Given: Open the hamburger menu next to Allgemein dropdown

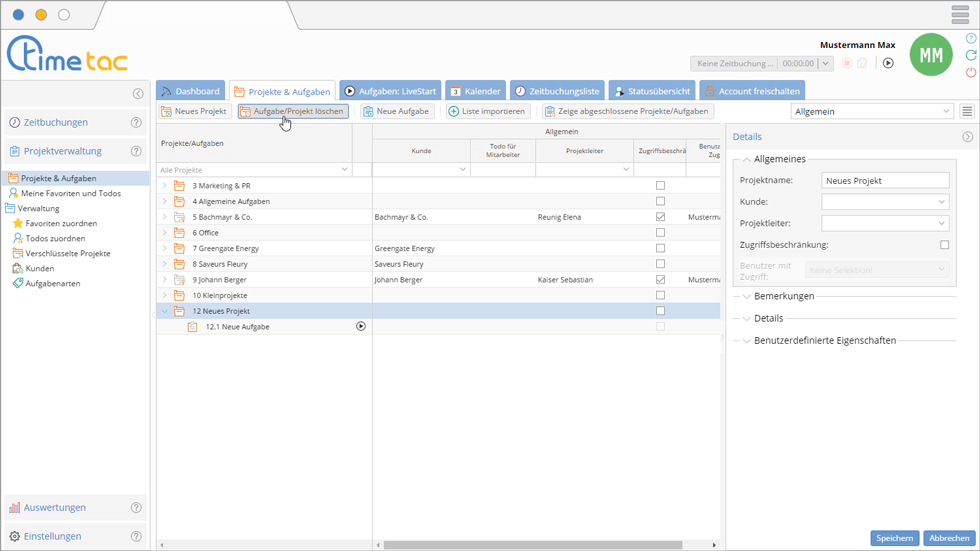Looking at the screenshot, I should pos(967,112).
